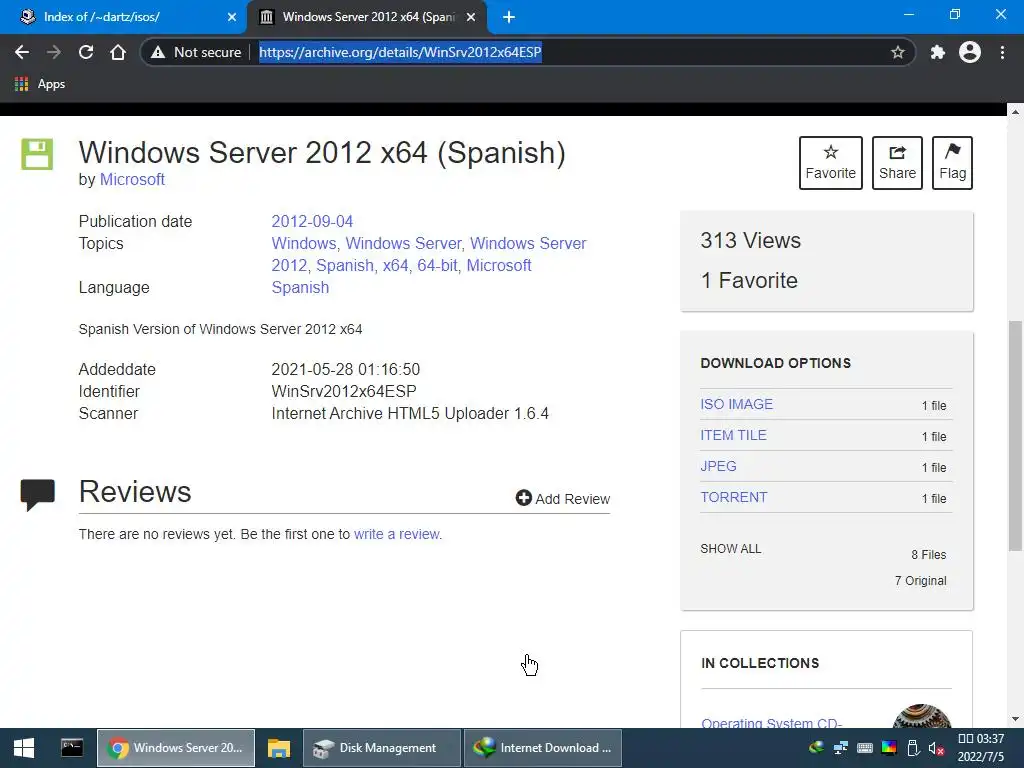Open the x64 topic link
The image size is (1024, 768).
[395, 266]
